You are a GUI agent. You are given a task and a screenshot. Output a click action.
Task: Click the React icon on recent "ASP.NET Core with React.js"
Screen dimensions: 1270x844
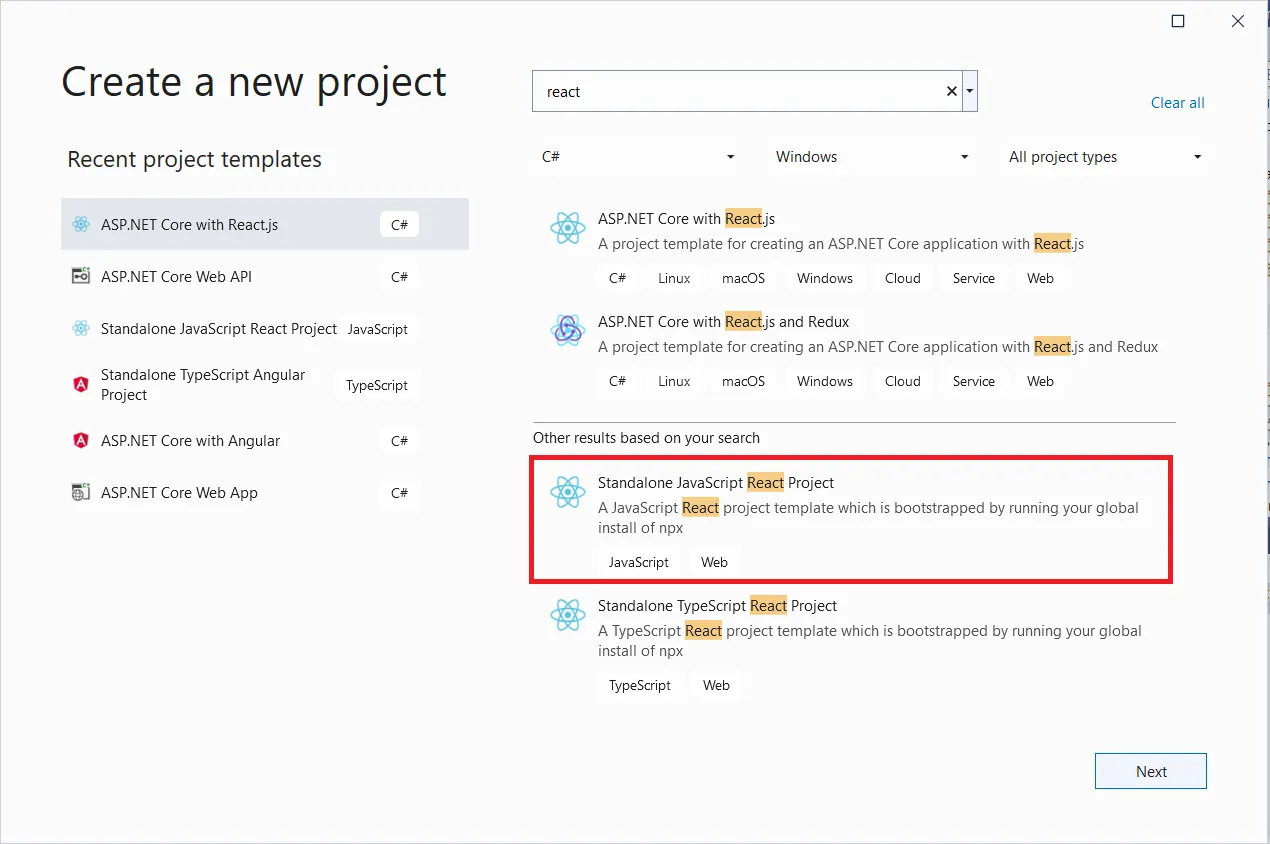(80, 224)
